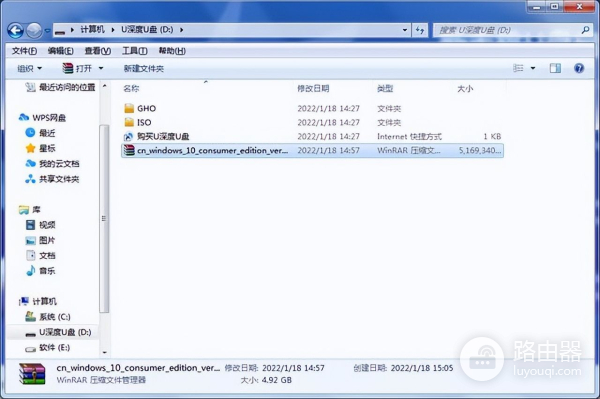This screenshot has width=600, height=399.
Task: Select U深度U盘 (D:) in the address bar
Action: 147,29
